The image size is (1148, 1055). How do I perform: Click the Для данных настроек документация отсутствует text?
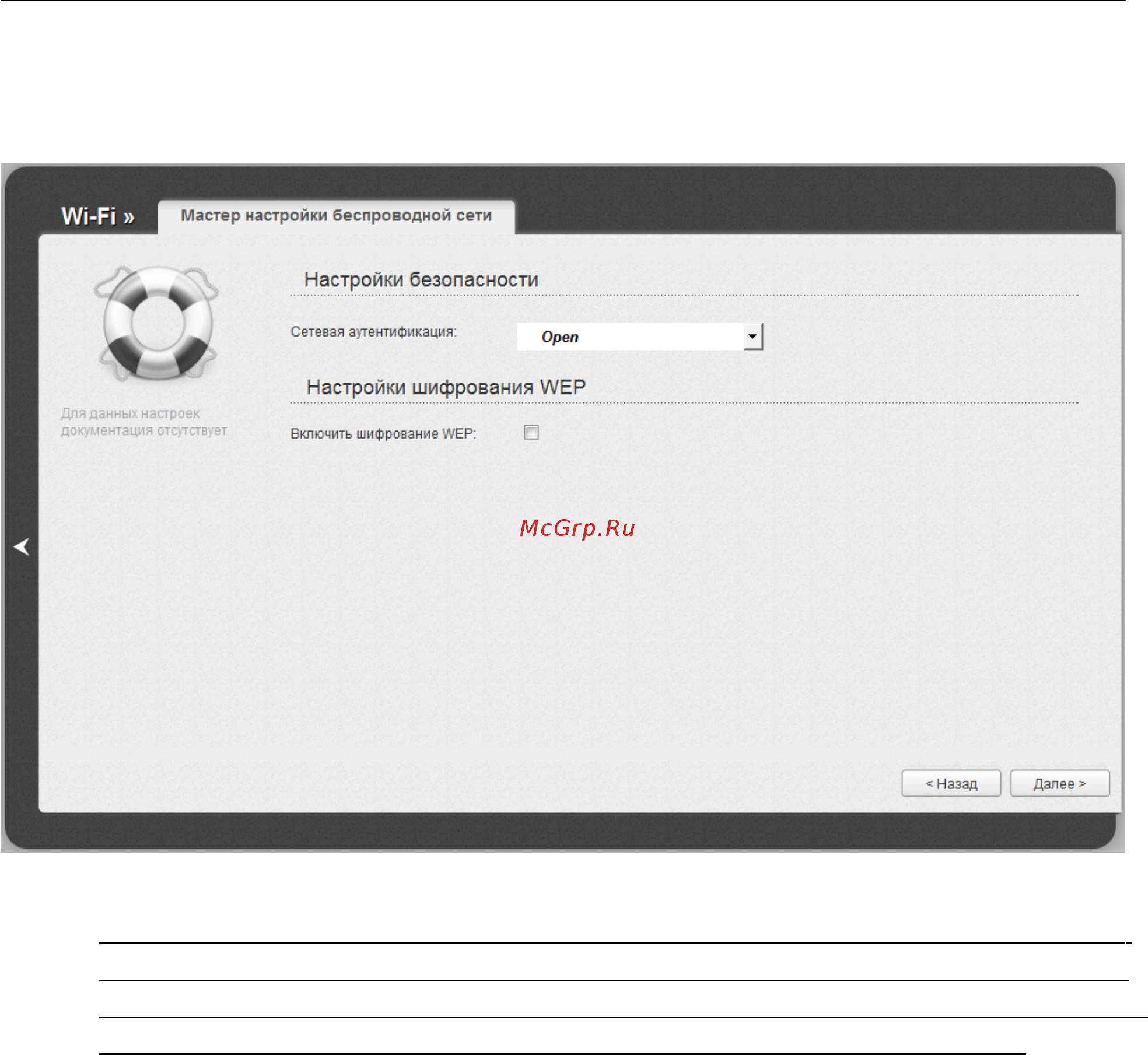pos(144,422)
